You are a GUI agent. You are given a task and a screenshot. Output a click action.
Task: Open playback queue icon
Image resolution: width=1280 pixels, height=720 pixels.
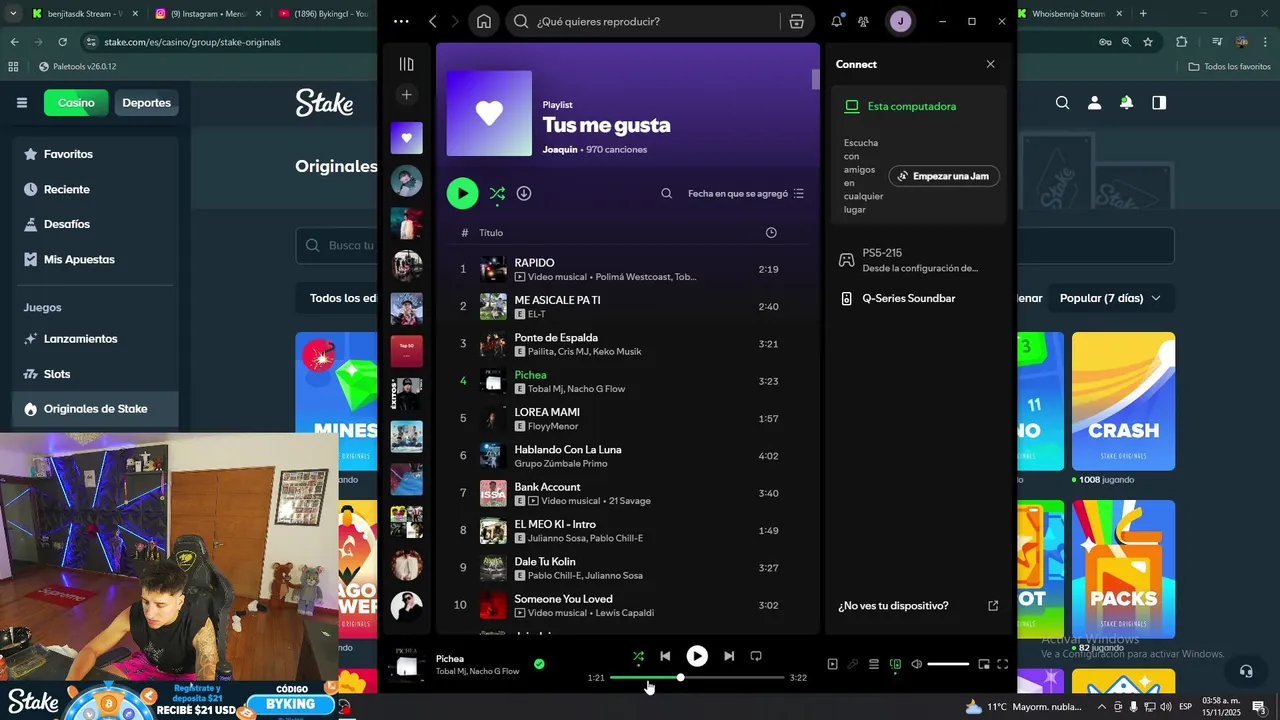coord(873,664)
